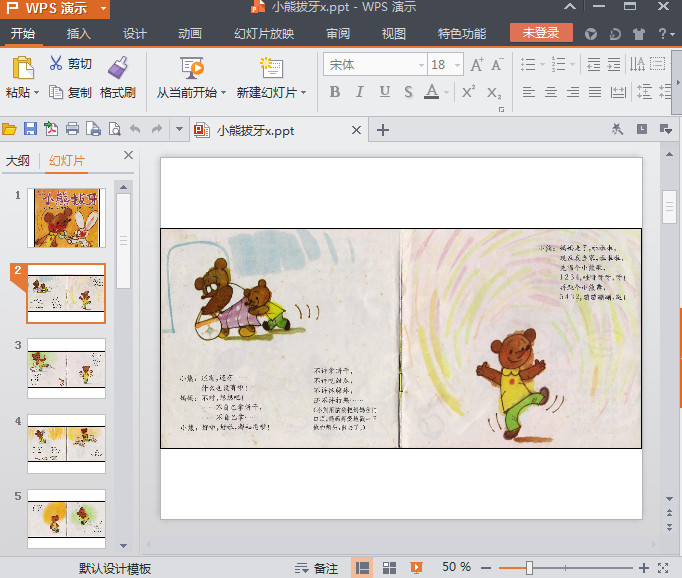Viewport: 682px width, 578px height.
Task: Center align the text
Action: [x=551, y=92]
